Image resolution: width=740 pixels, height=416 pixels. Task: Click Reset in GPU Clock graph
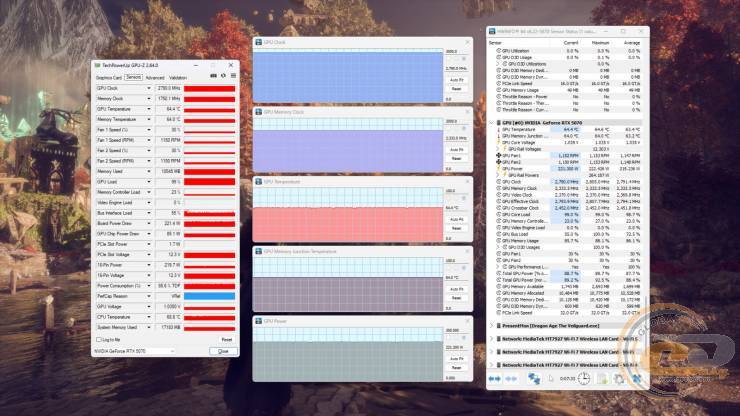[x=456, y=89]
